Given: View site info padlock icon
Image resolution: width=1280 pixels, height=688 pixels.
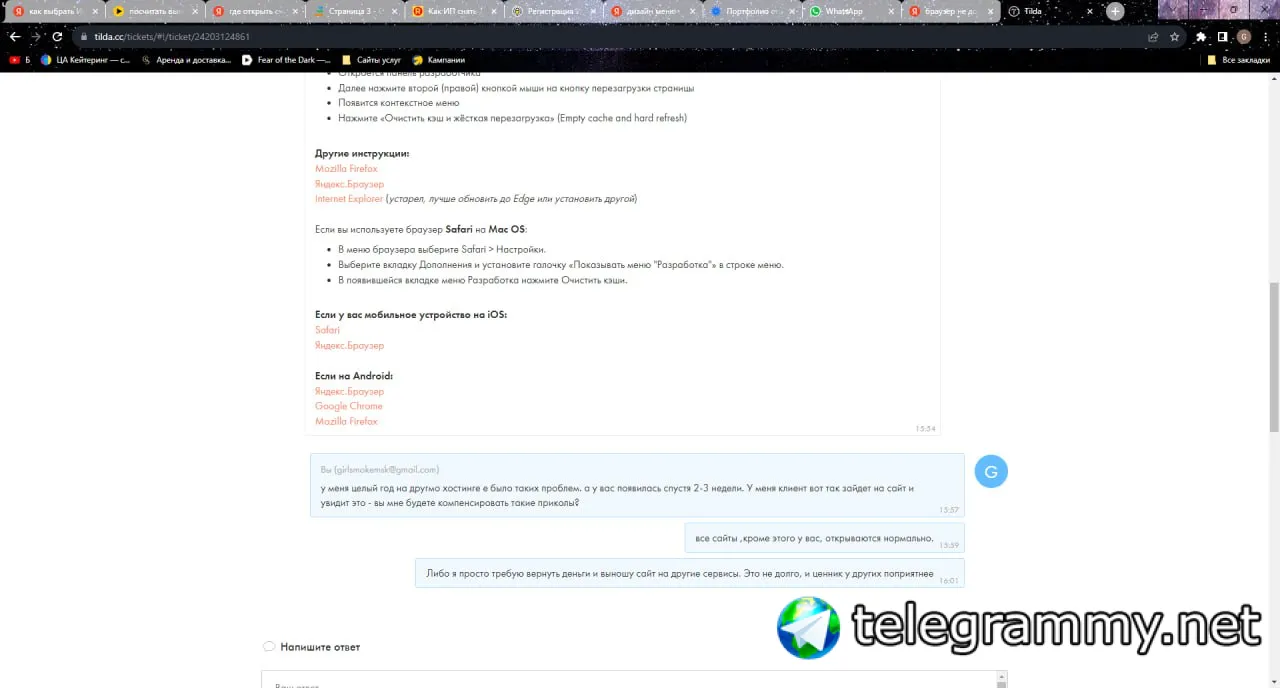Looking at the screenshot, I should point(84,36).
